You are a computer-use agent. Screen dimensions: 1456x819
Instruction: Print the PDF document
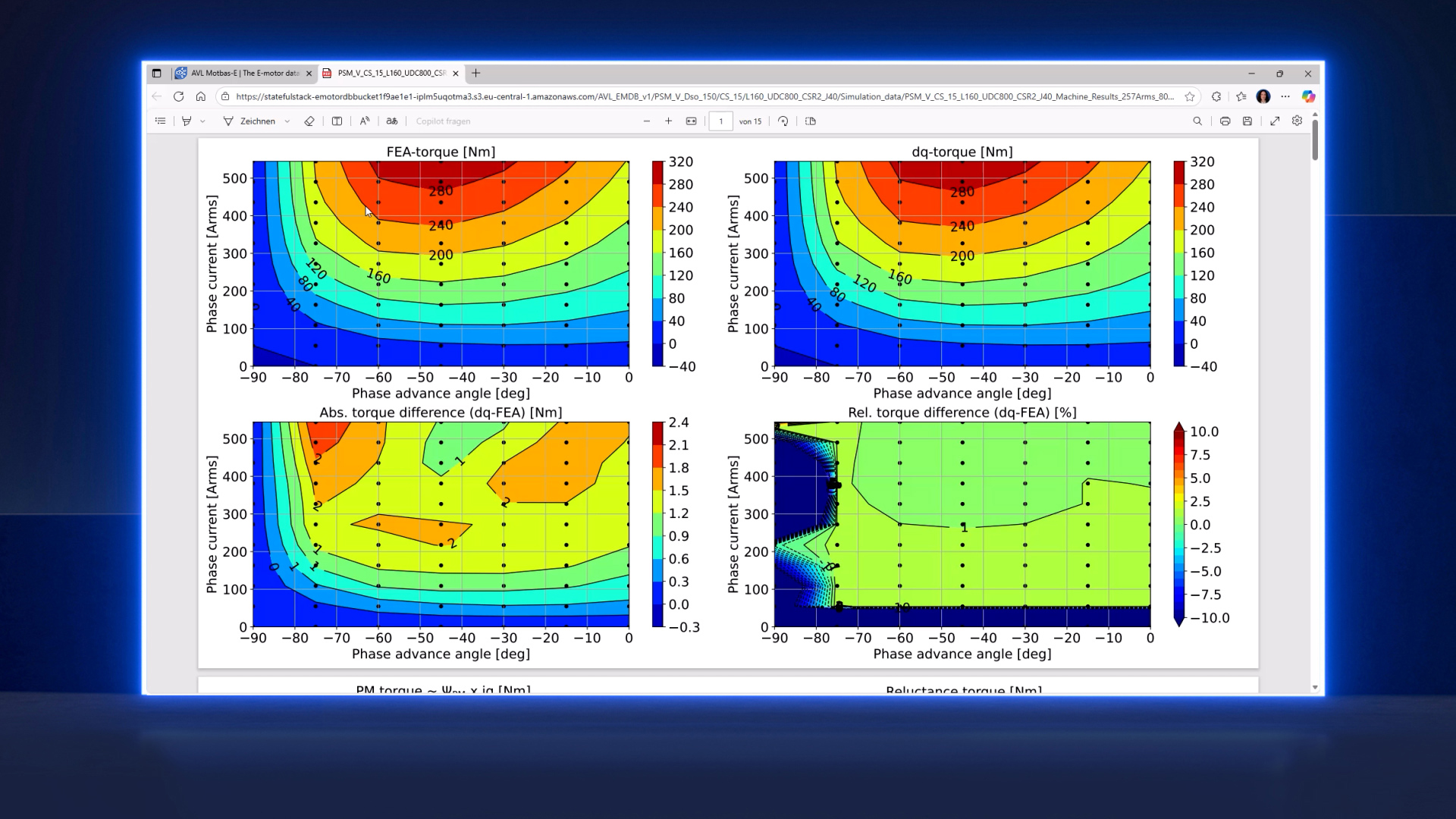point(1225,121)
